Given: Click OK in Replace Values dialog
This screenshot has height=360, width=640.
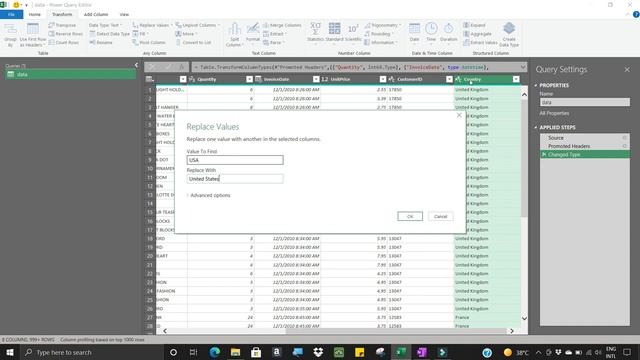Looking at the screenshot, I should 410,216.
